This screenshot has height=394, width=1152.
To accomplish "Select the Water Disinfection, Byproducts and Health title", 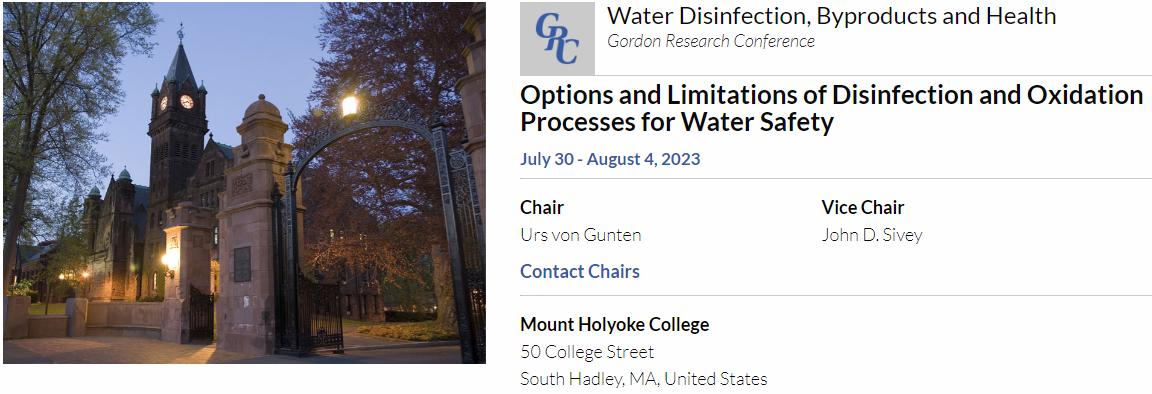I will [832, 15].
